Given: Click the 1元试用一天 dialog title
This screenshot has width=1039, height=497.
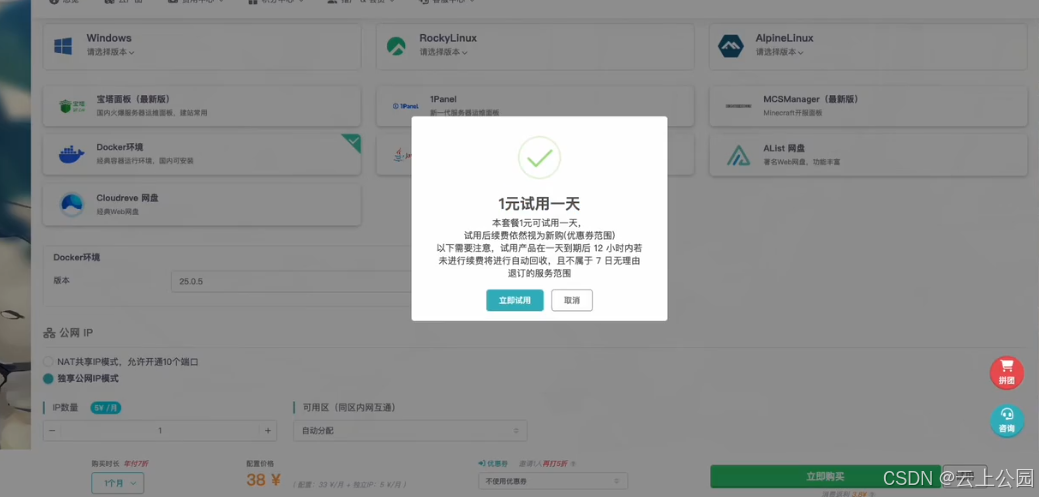Looking at the screenshot, I should coord(539,203).
